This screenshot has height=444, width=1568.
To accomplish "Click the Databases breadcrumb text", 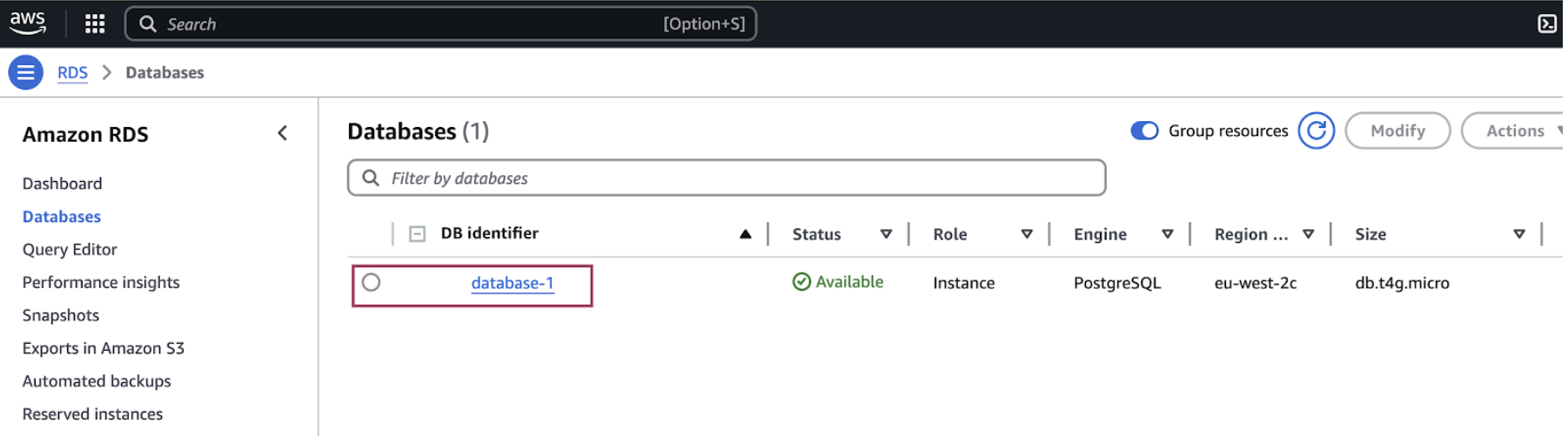I will (x=164, y=72).
